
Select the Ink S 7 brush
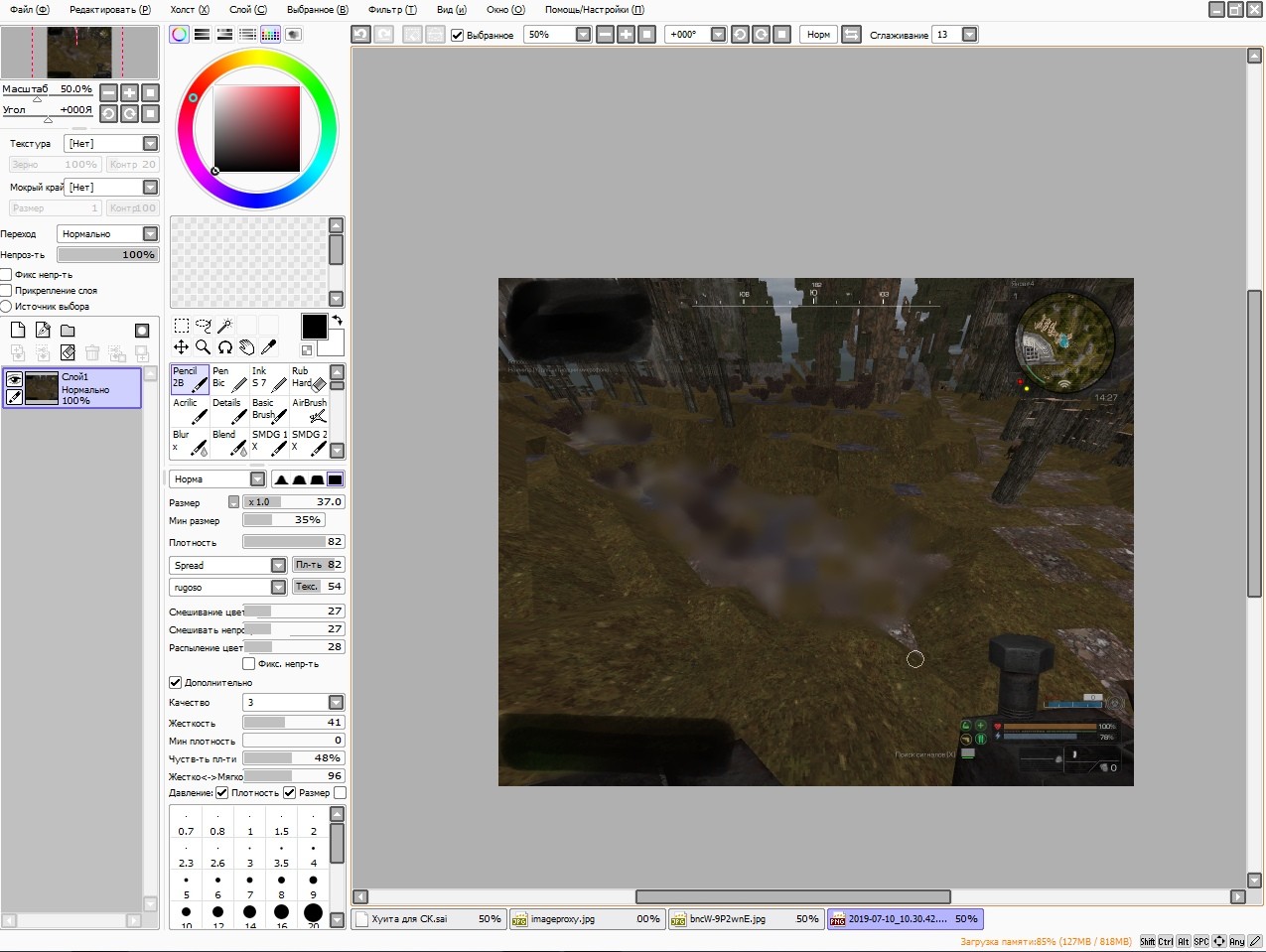[x=269, y=380]
